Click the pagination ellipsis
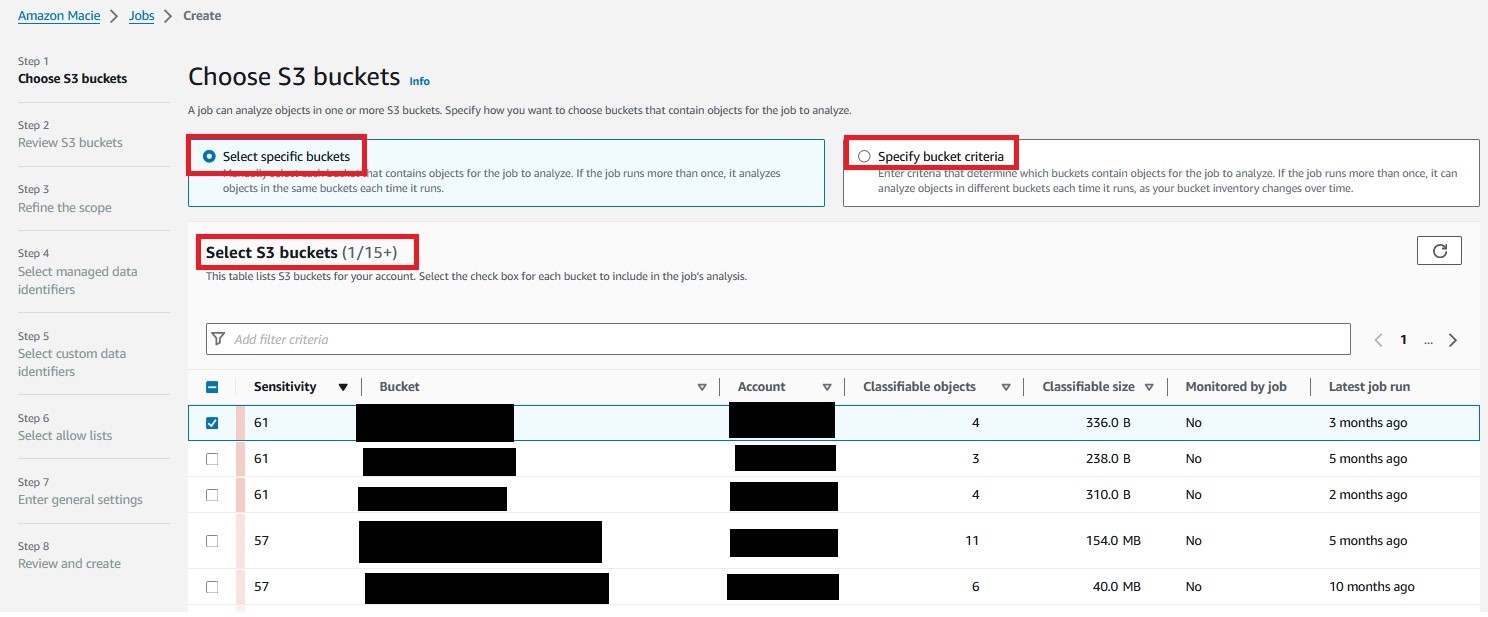 [1428, 342]
